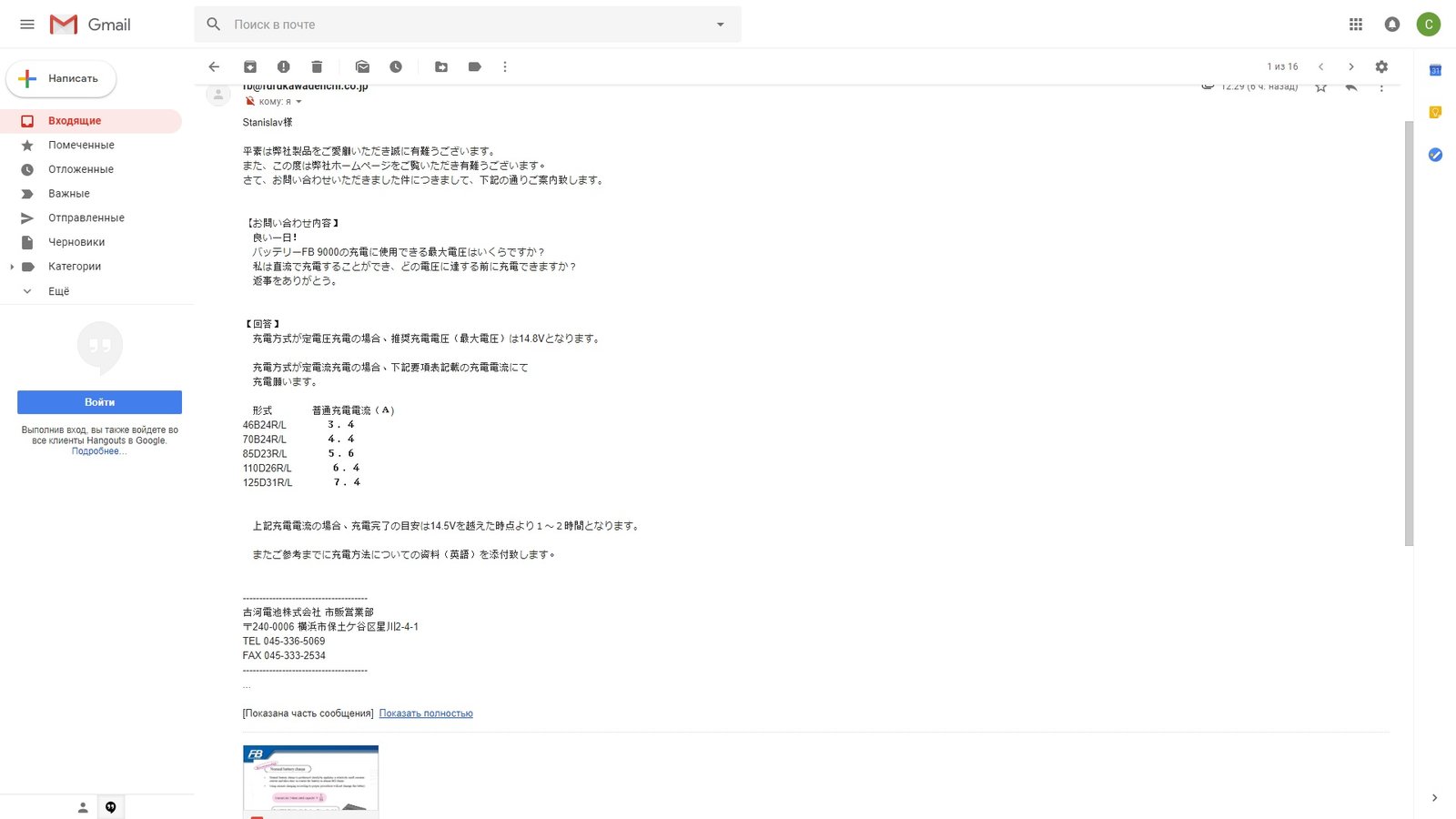Click the 'FAX 045-333-2534' line

(x=284, y=656)
